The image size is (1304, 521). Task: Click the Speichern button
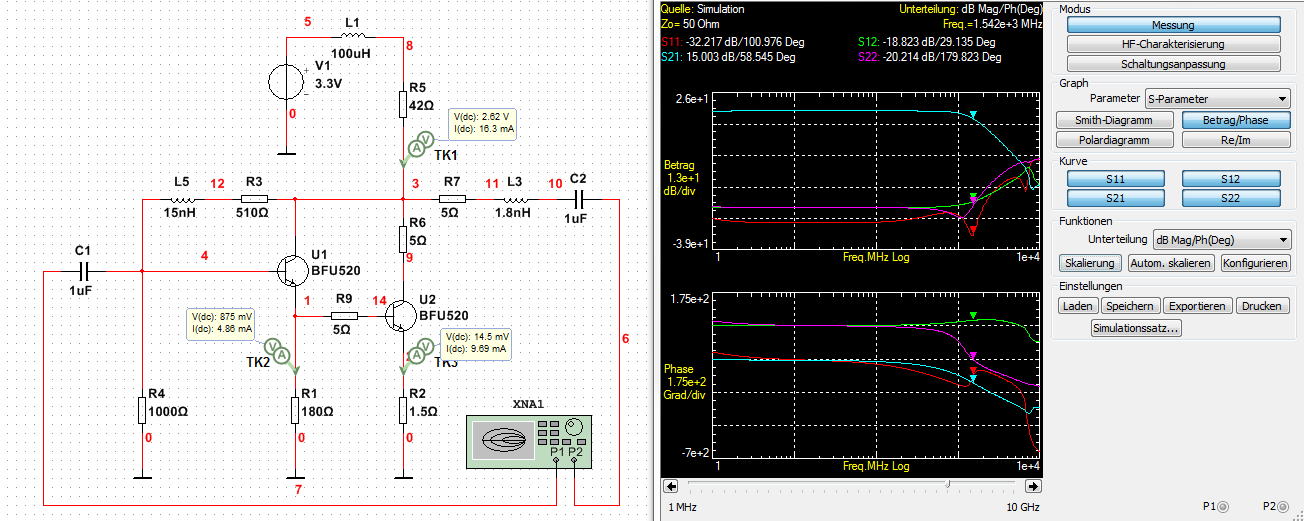pos(1131,306)
